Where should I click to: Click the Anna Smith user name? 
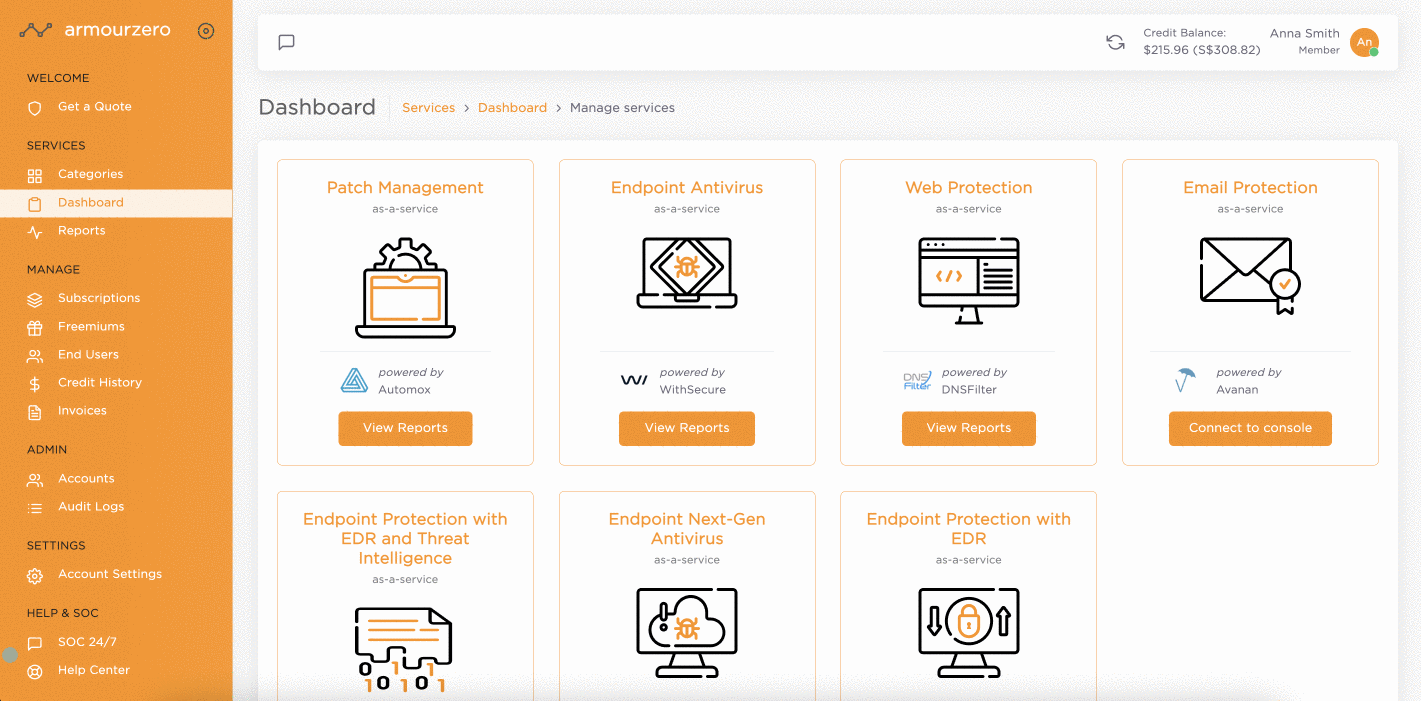coord(1304,34)
